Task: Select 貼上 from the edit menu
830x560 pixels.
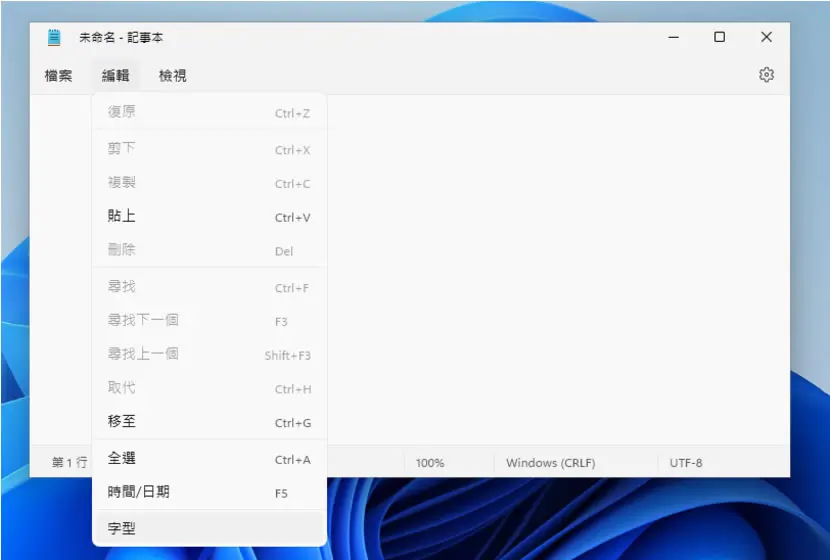Action: point(209,216)
